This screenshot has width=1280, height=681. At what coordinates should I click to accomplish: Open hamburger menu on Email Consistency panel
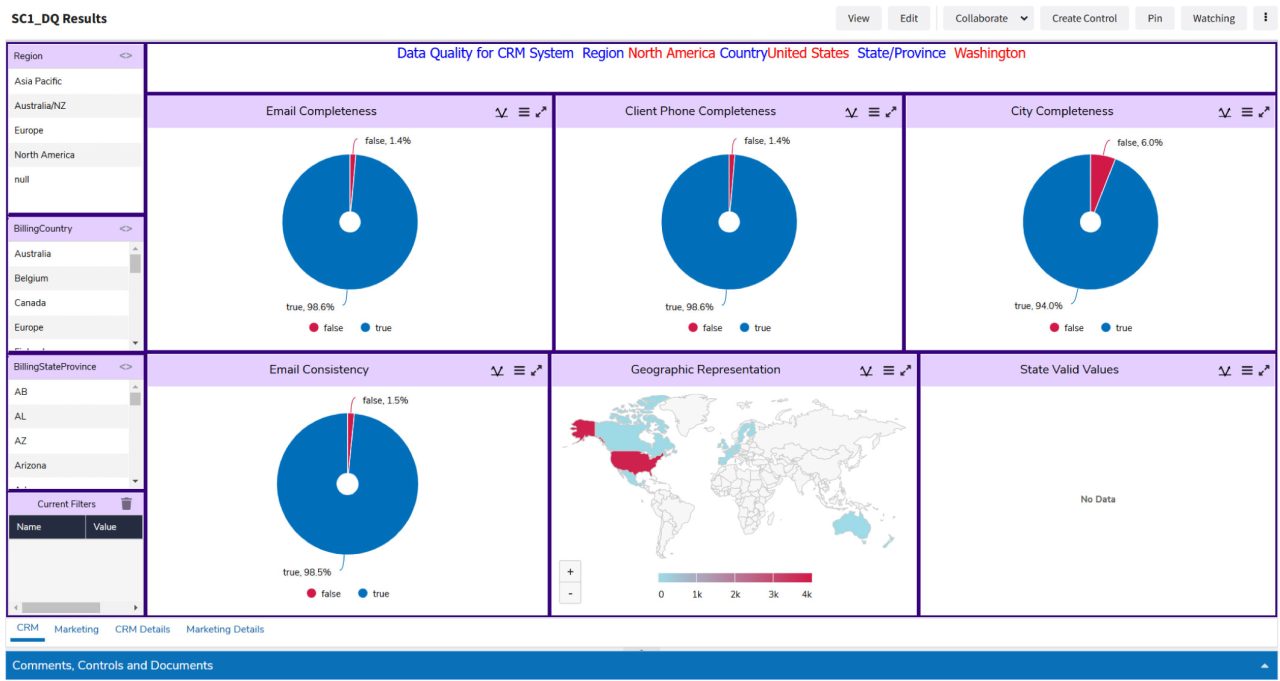coord(519,370)
